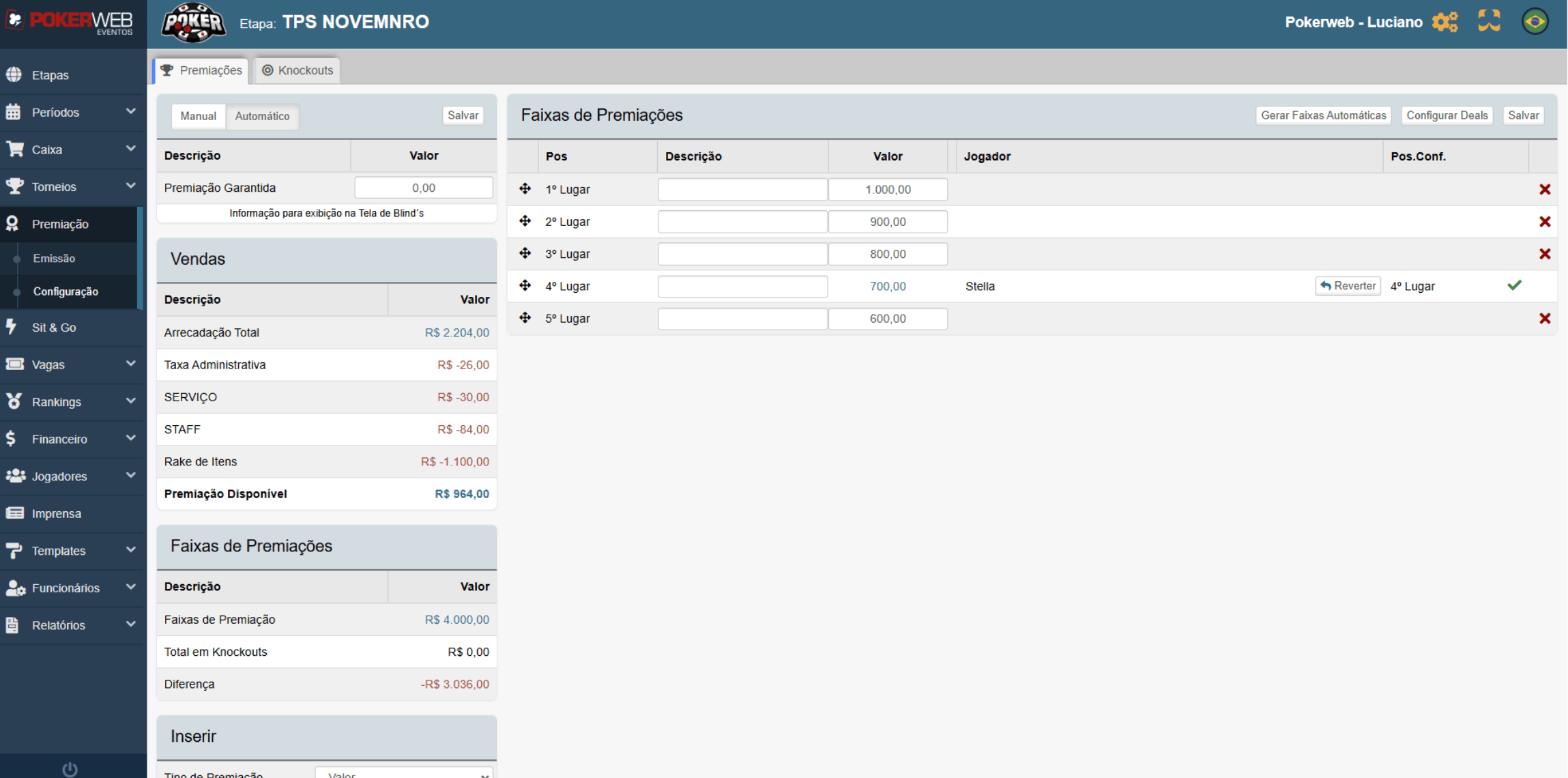Remove the 5º Lugar prize row
The width and height of the screenshot is (1568, 778).
pos(1545,319)
